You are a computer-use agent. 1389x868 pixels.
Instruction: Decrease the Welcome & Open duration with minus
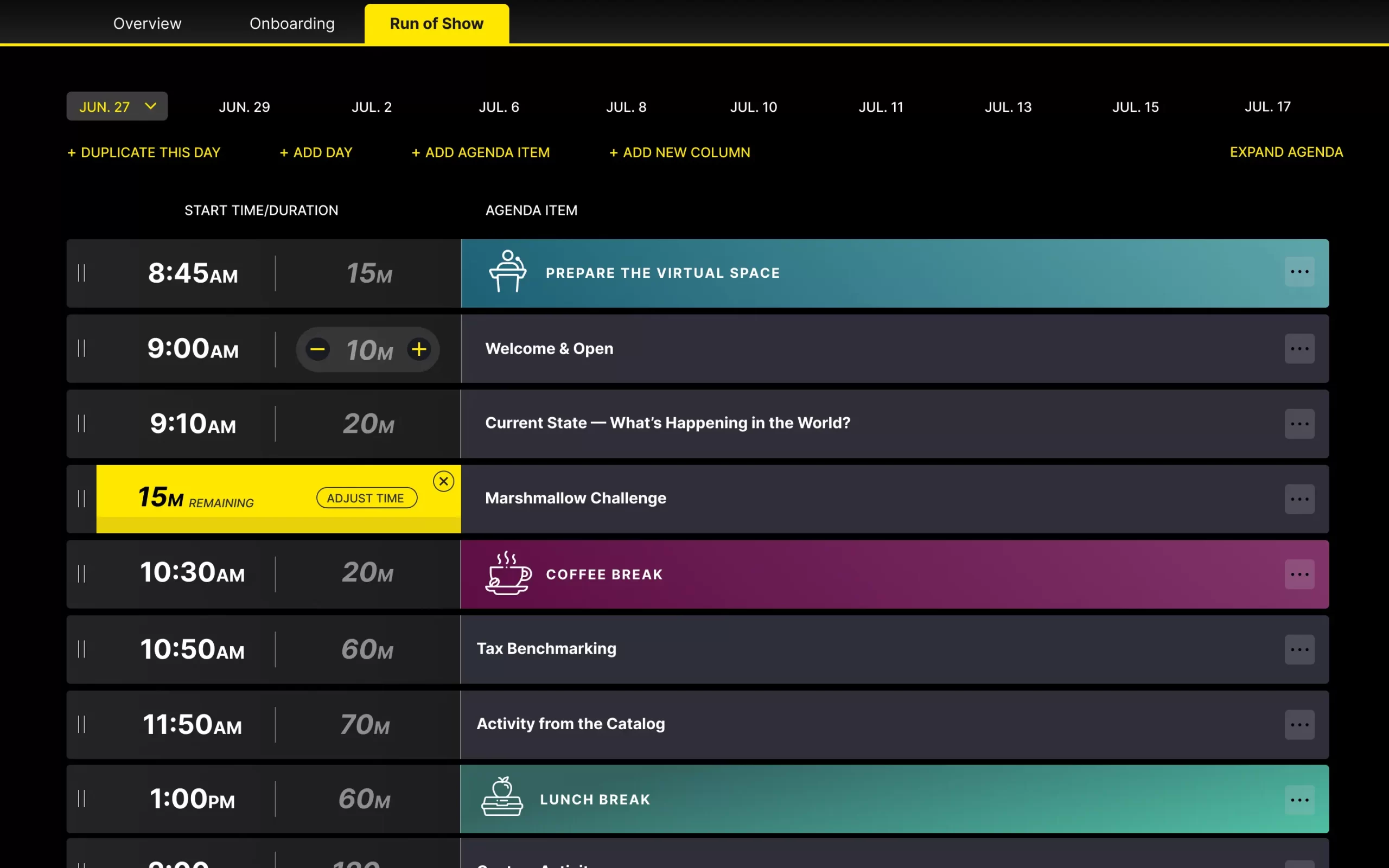[317, 349]
